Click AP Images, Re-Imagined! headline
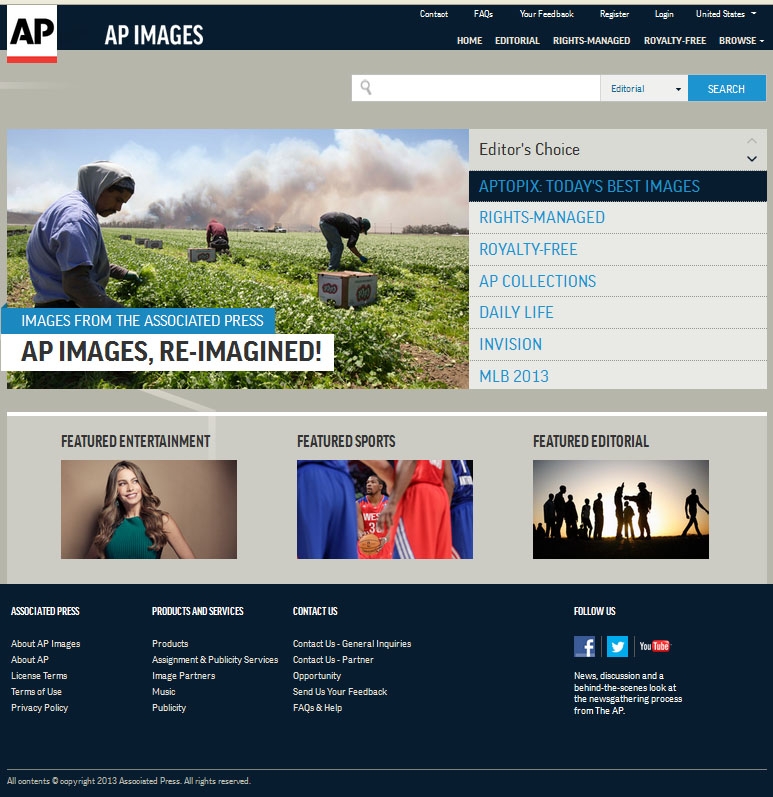Screen dimensions: 773x797 tap(171, 352)
